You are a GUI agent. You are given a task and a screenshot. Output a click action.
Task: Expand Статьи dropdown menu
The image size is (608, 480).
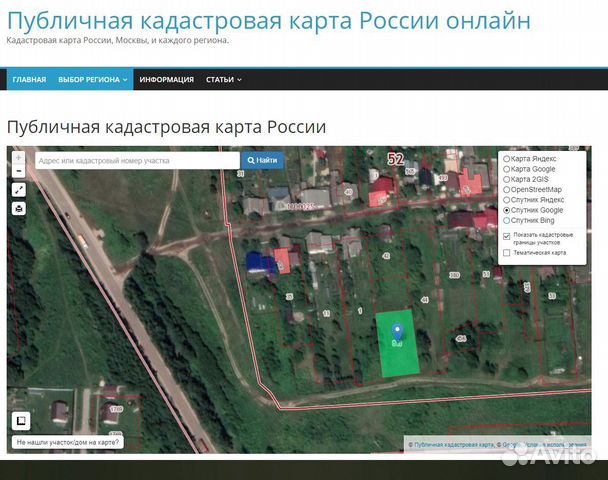coord(224,79)
